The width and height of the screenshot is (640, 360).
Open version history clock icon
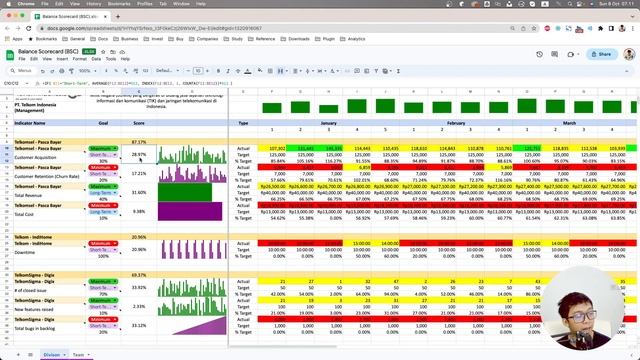(539, 54)
